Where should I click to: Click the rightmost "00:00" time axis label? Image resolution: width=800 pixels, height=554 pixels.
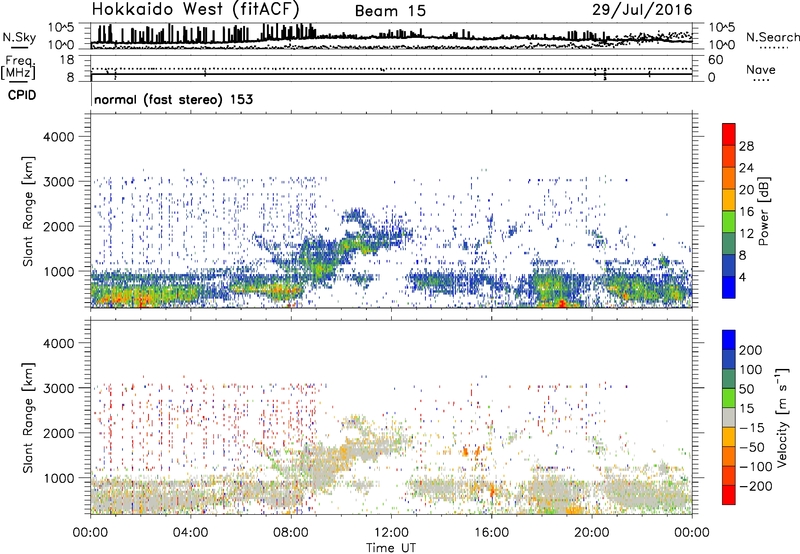[x=692, y=533]
